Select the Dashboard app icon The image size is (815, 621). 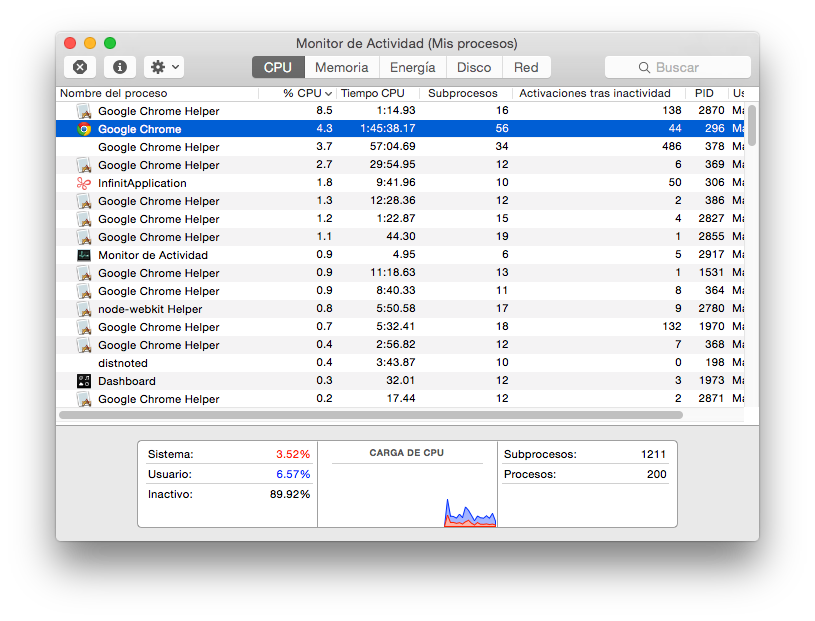tap(82, 381)
